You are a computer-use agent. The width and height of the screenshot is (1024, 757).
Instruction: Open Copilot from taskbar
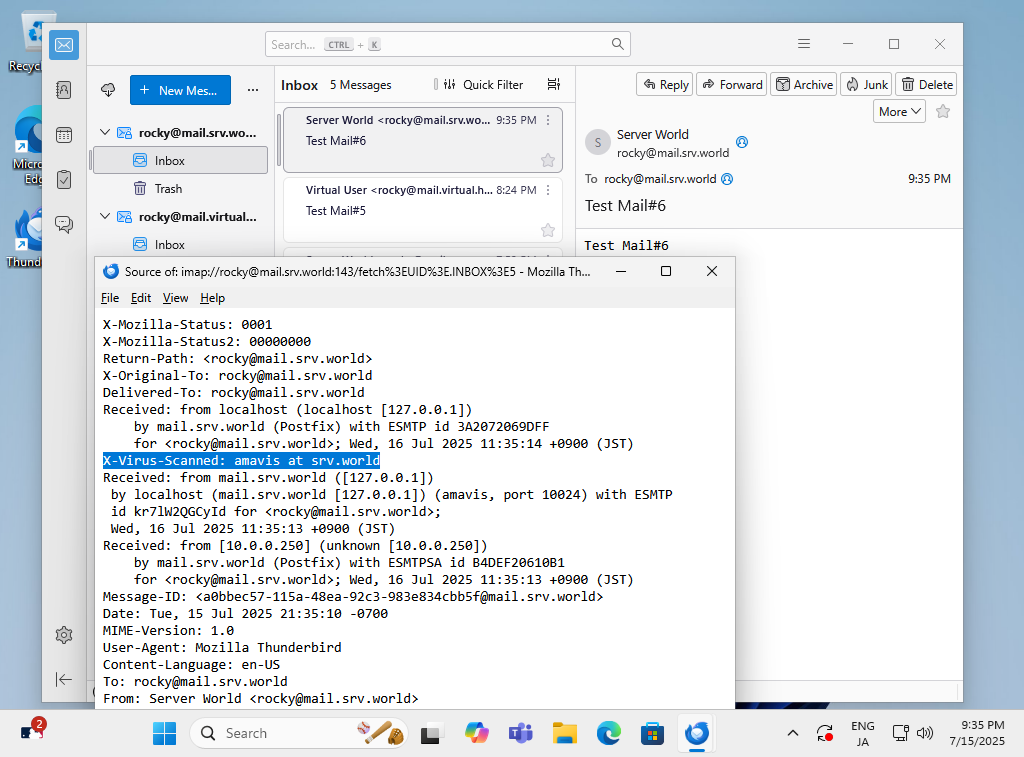[x=477, y=733]
